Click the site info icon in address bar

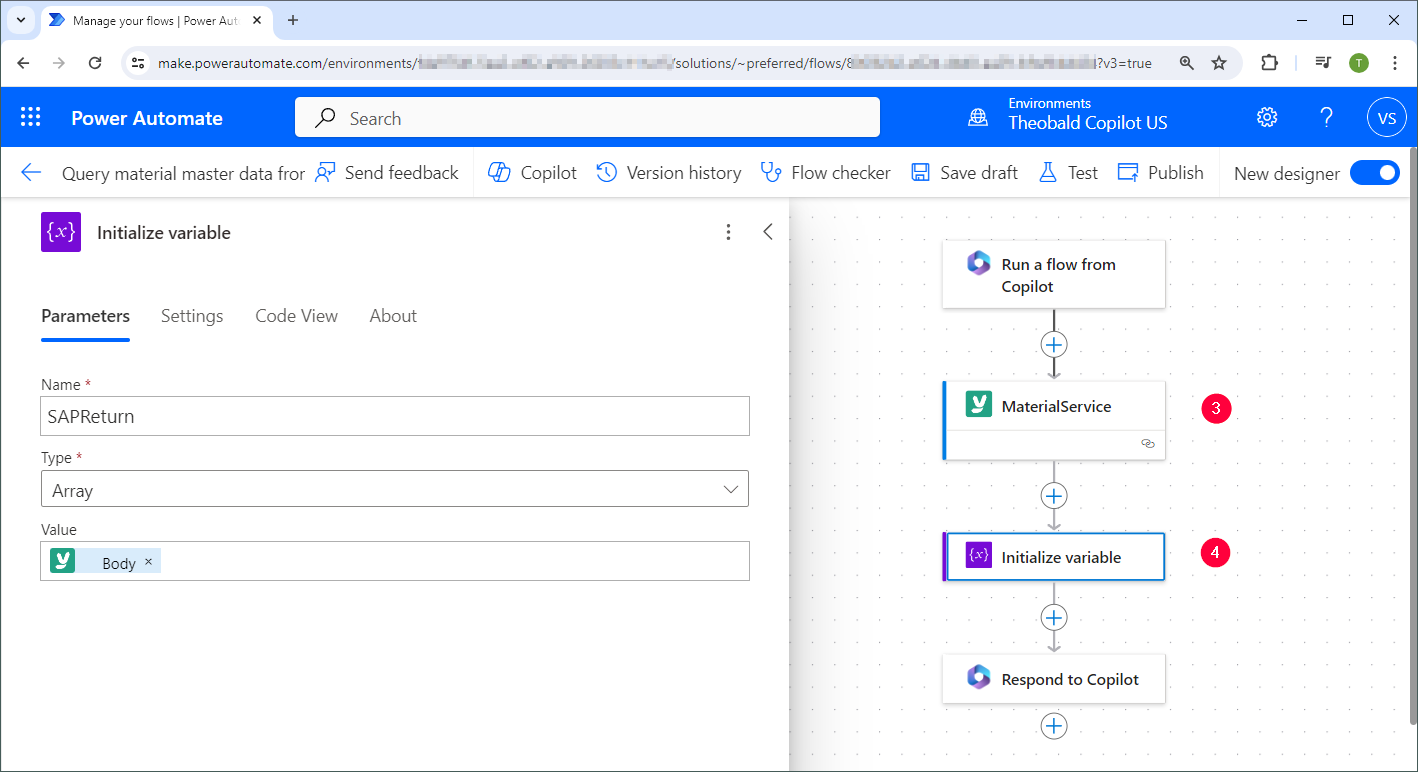click(x=139, y=63)
